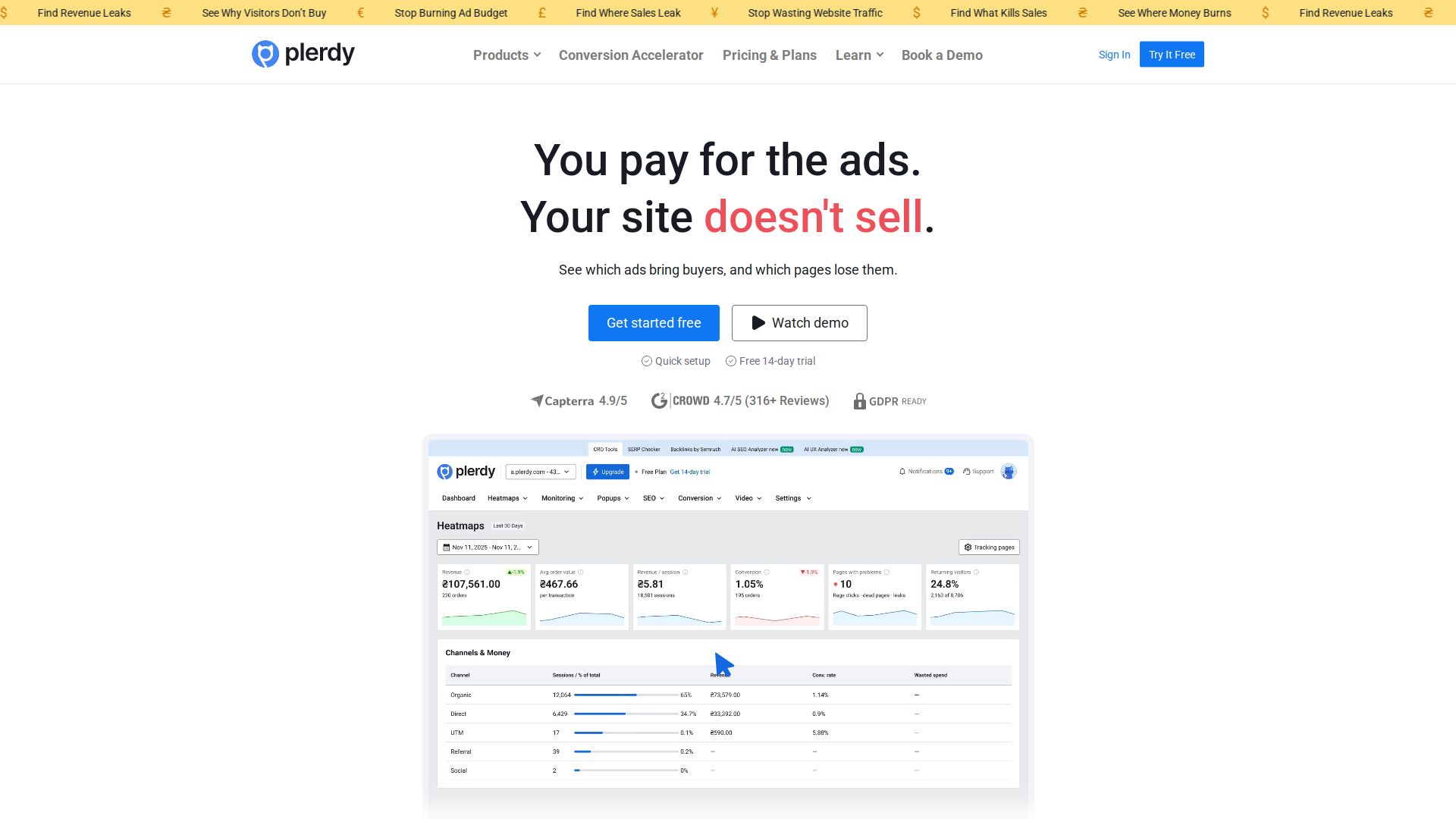The width and height of the screenshot is (1456, 819).
Task: Click the info icon next to Avg order value
Action: click(581, 573)
